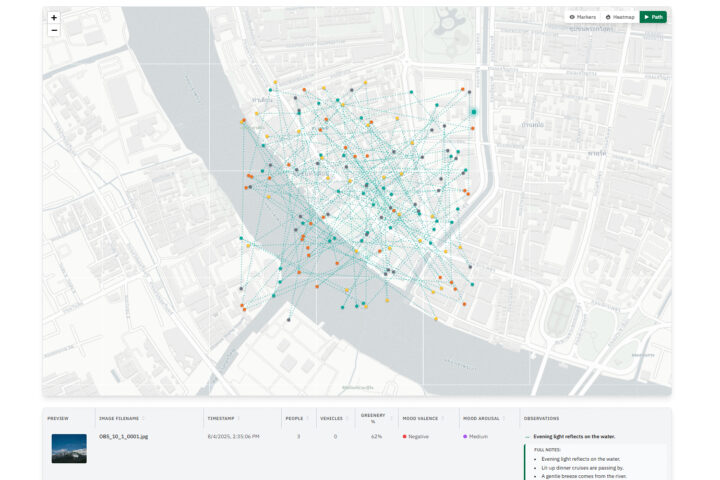
Task: Click the map attribution link
Action: [x=357, y=387]
